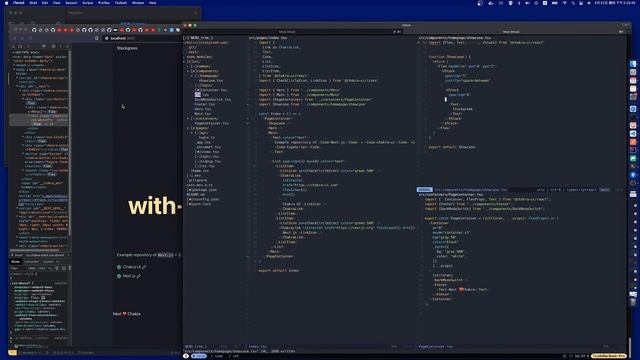Viewport: 640px width, 360px height.
Task: Select DarkModeSwitch.tsx in the file tree
Action: [x=212, y=100]
